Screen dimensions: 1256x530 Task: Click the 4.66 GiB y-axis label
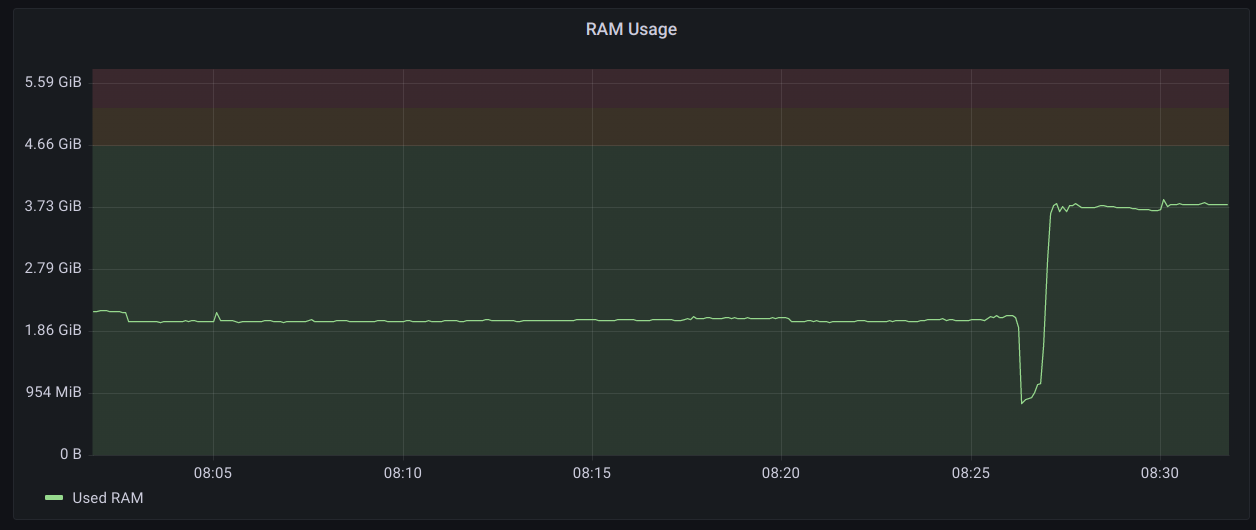pos(53,144)
